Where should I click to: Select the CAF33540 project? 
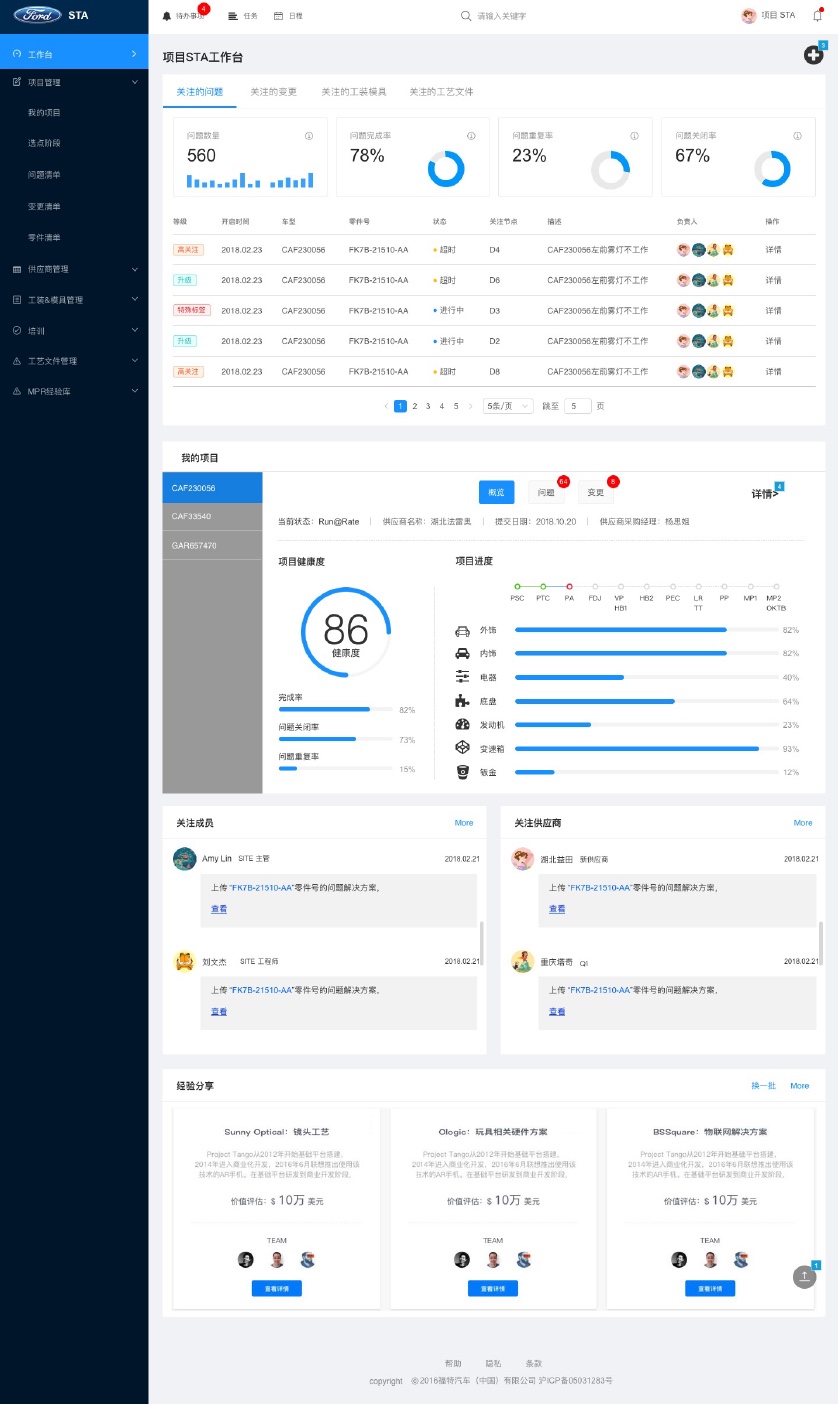(212, 517)
